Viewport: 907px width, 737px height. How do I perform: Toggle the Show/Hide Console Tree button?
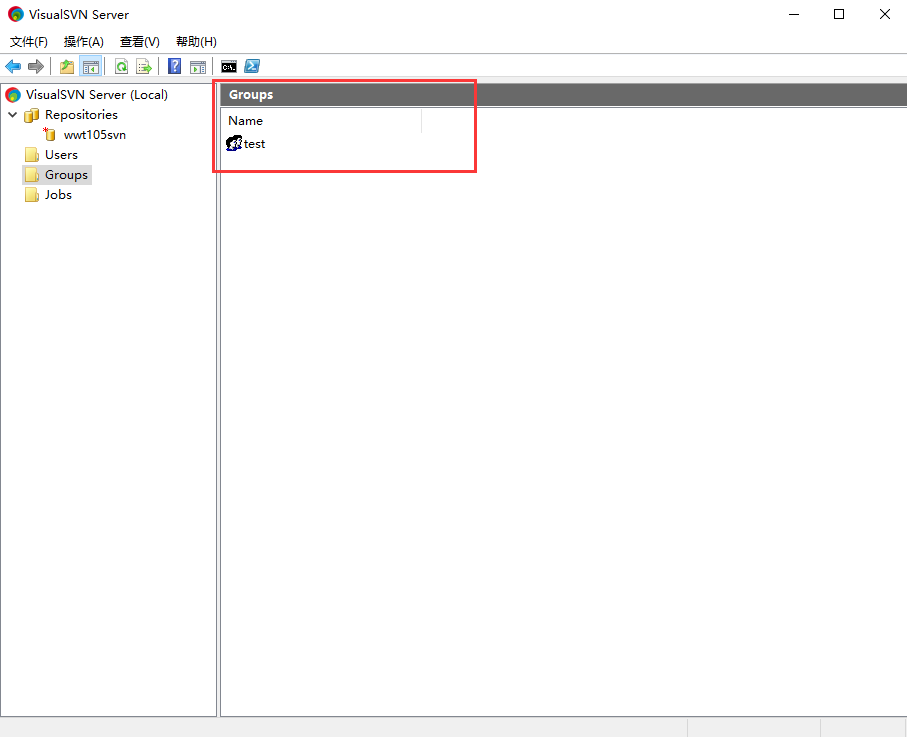pyautogui.click(x=90, y=67)
